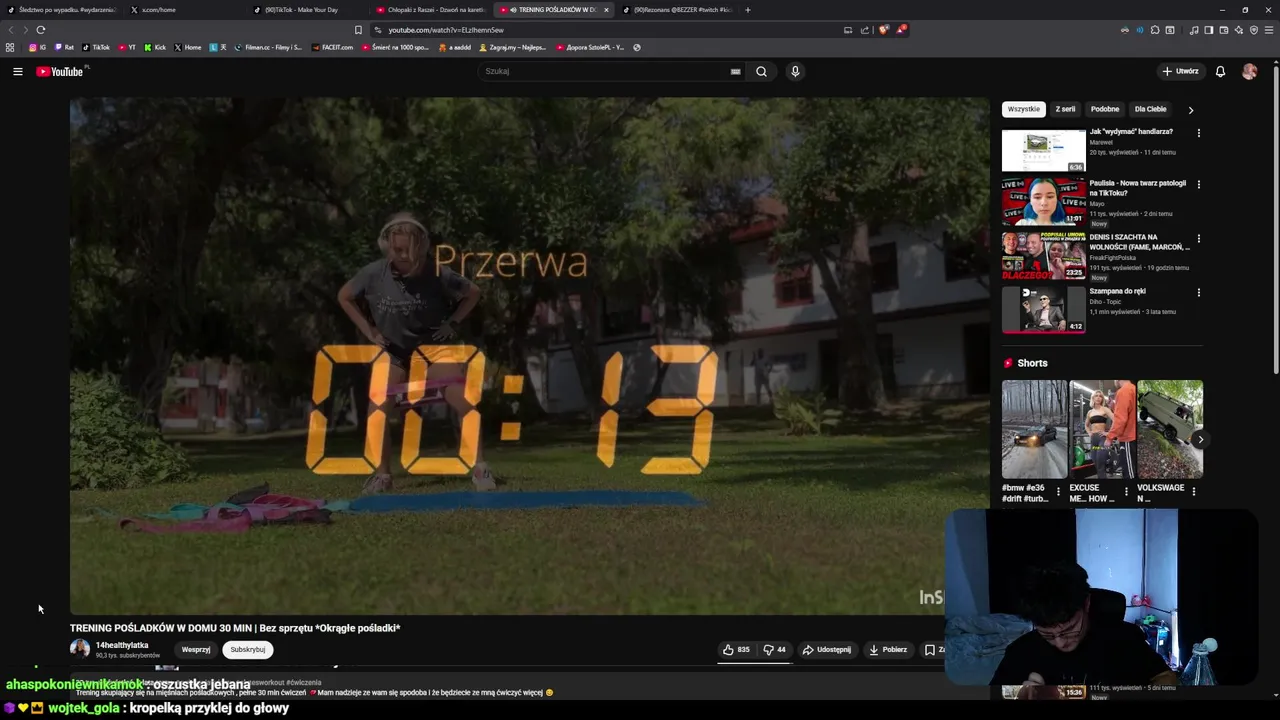
Task: Go to YouTube home via logo
Action: click(62, 71)
